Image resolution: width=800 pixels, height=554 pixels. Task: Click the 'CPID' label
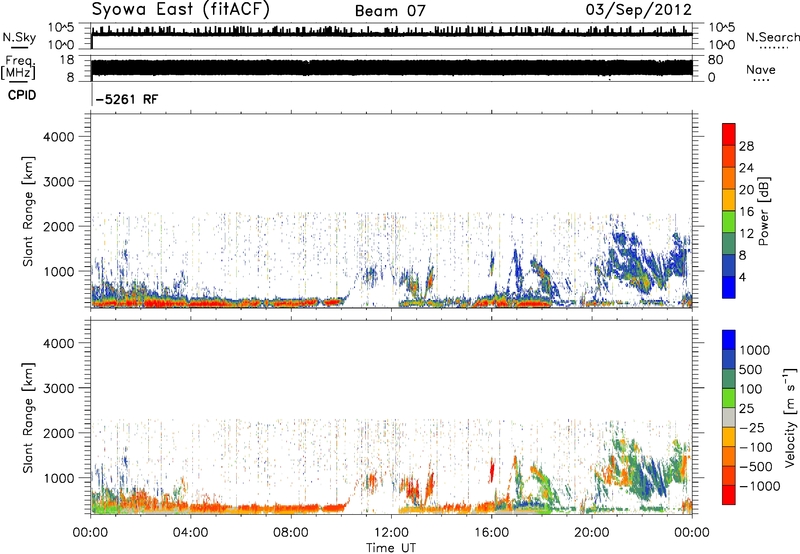(x=22, y=95)
